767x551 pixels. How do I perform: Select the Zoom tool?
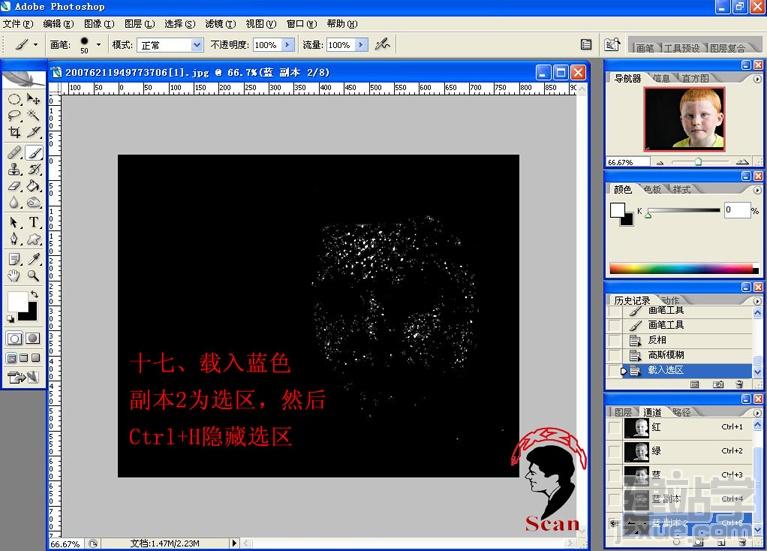(33, 276)
